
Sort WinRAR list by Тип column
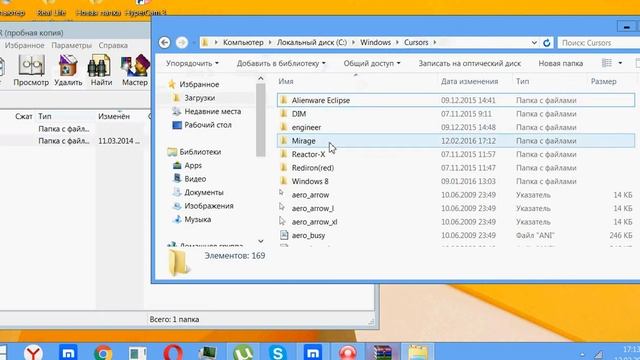pos(45,116)
